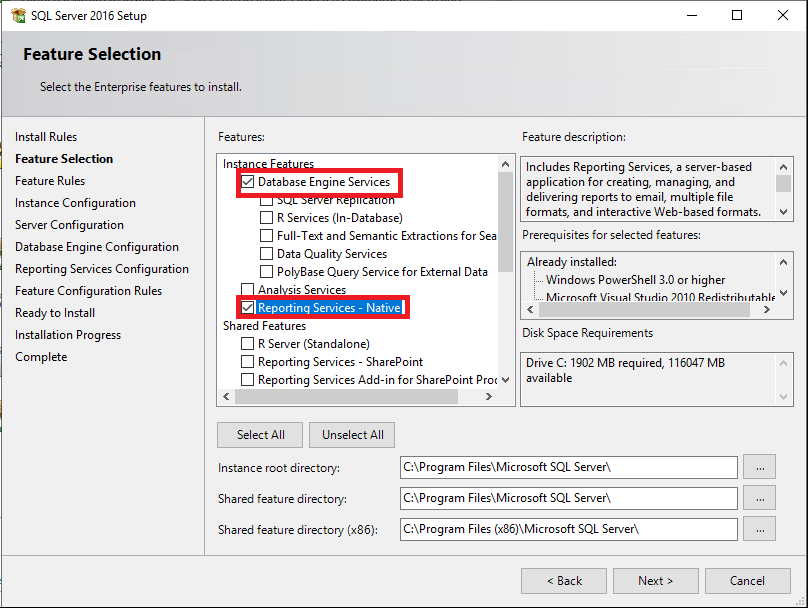Click the features list vertical scrollbar thumb
This screenshot has width=808, height=608.
(x=506, y=222)
